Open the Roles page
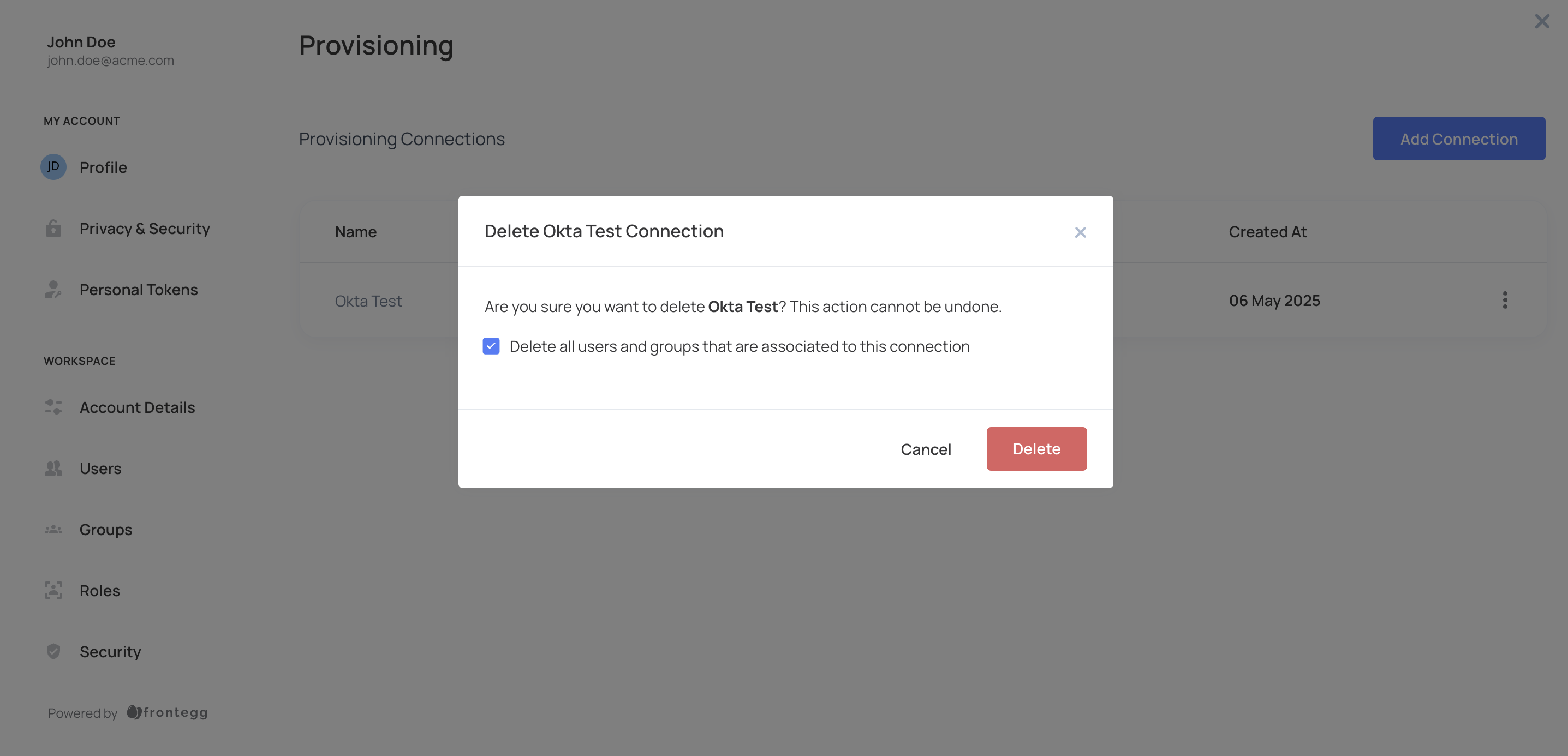The height and width of the screenshot is (756, 1568). point(99,591)
